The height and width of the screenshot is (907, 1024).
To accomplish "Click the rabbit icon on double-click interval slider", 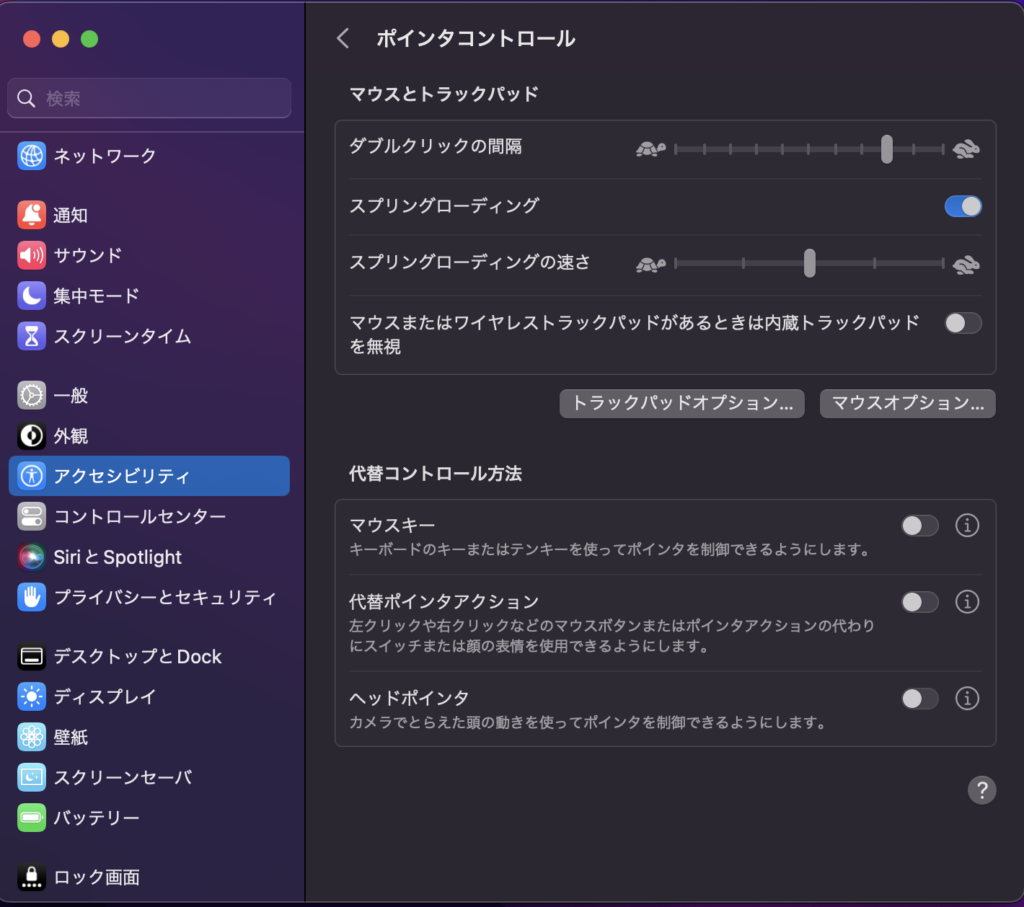I will [966, 150].
